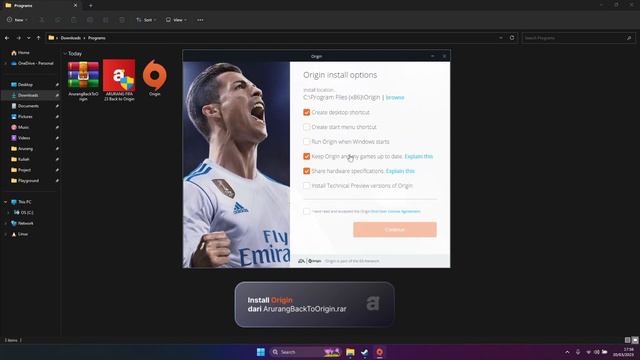This screenshot has height=360, width=640.
Task: Click the Search Programs input box
Action: (x=578, y=38)
